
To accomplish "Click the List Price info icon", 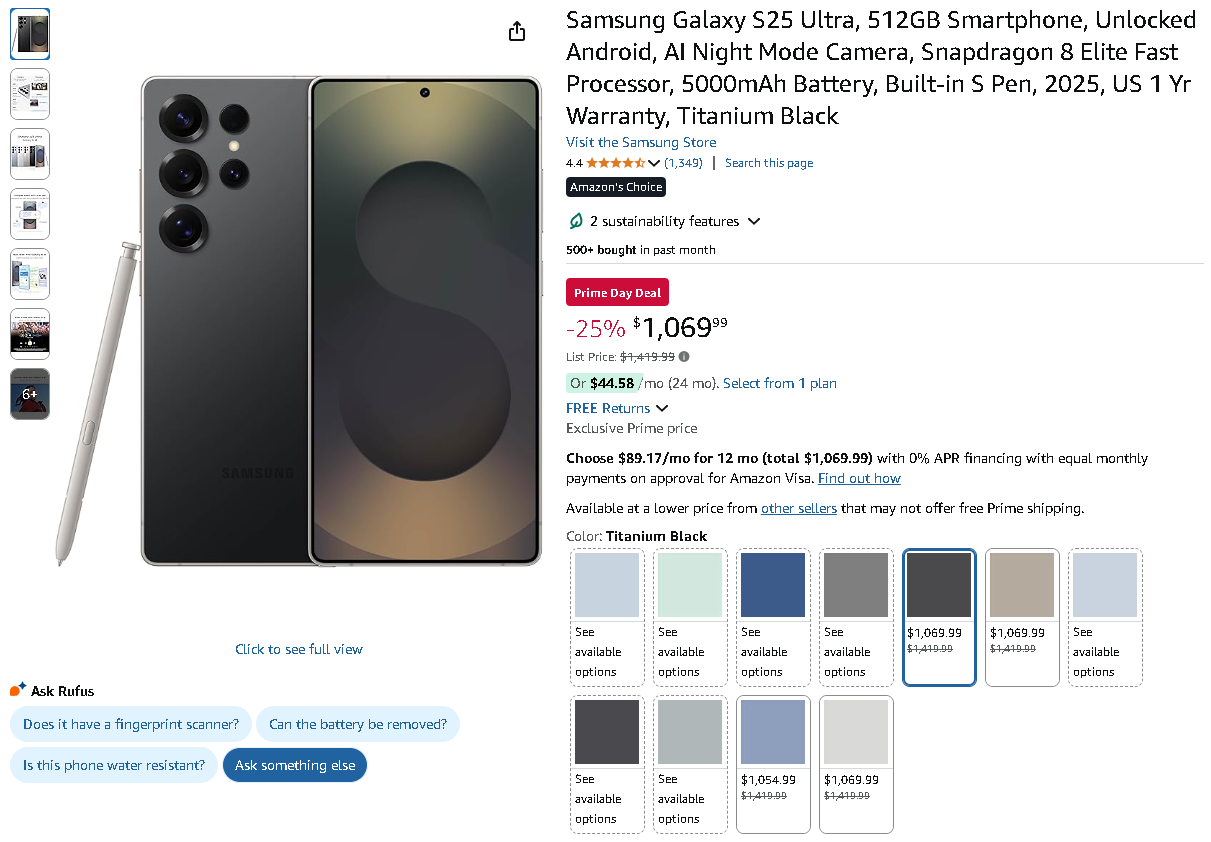I will pyautogui.click(x=684, y=356).
